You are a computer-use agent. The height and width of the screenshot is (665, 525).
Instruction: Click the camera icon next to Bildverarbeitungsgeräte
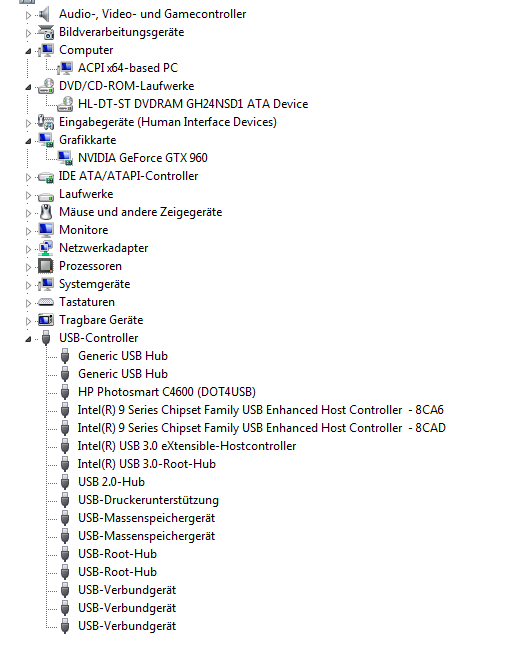click(x=46, y=32)
